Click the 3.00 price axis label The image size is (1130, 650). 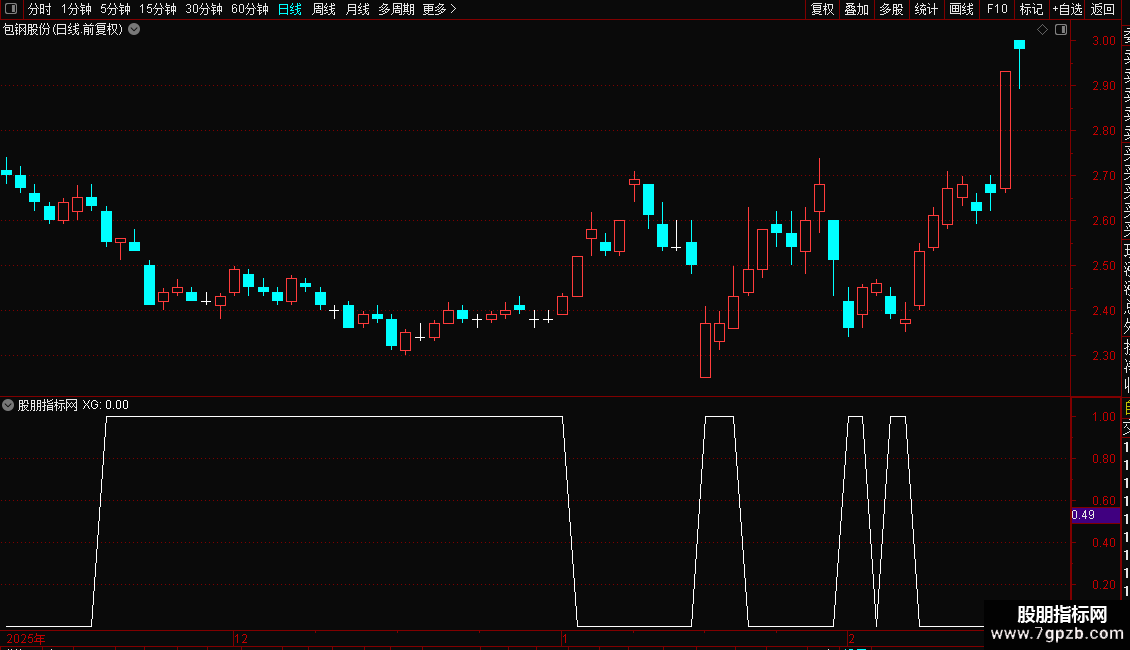click(1104, 40)
